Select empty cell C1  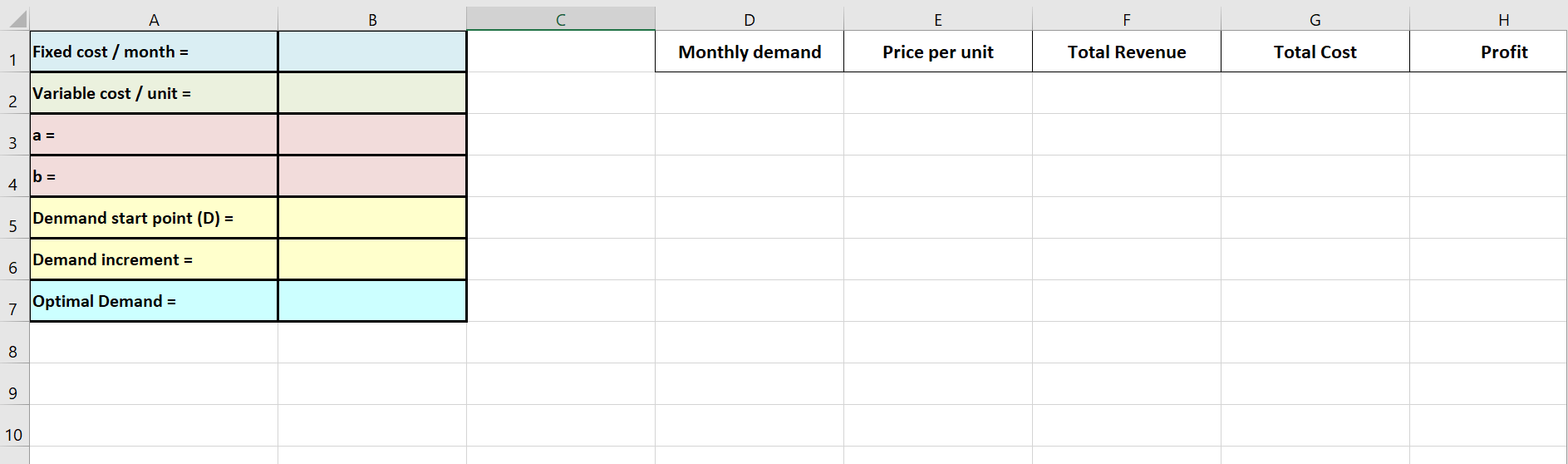(x=561, y=52)
